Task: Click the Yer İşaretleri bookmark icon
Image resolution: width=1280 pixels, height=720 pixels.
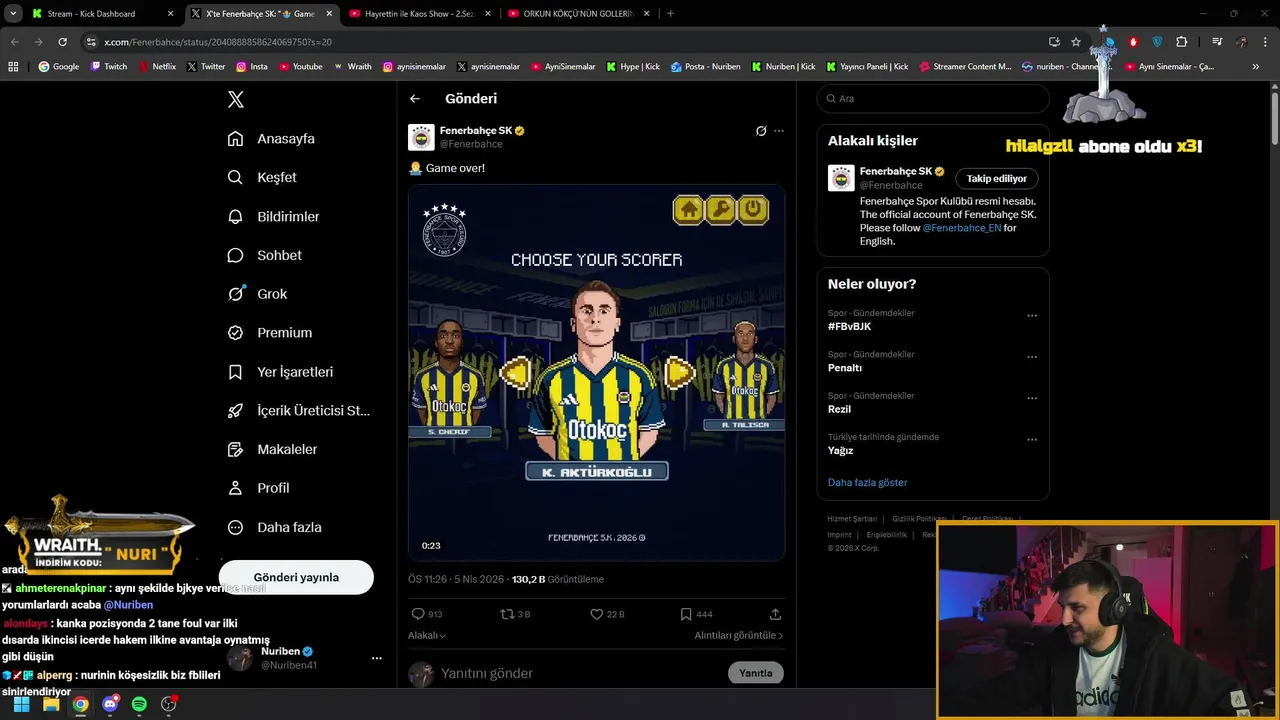Action: (x=235, y=371)
